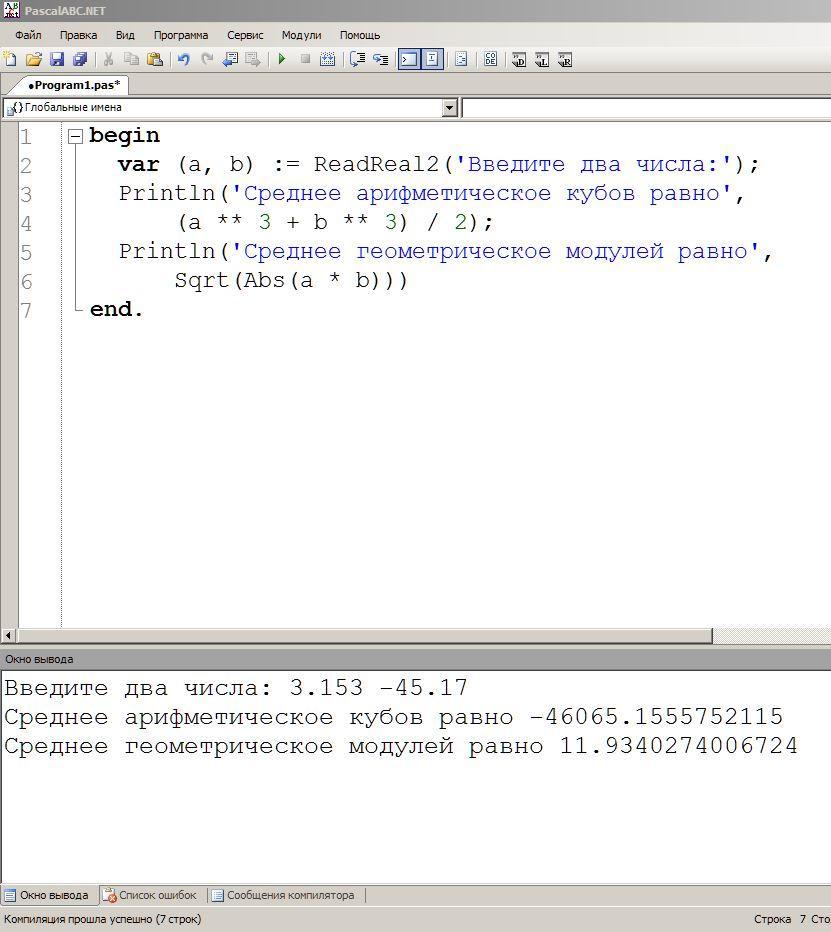Select the Program1.pas tab
Image resolution: width=831 pixels, height=932 pixels.
pyautogui.click(x=74, y=85)
